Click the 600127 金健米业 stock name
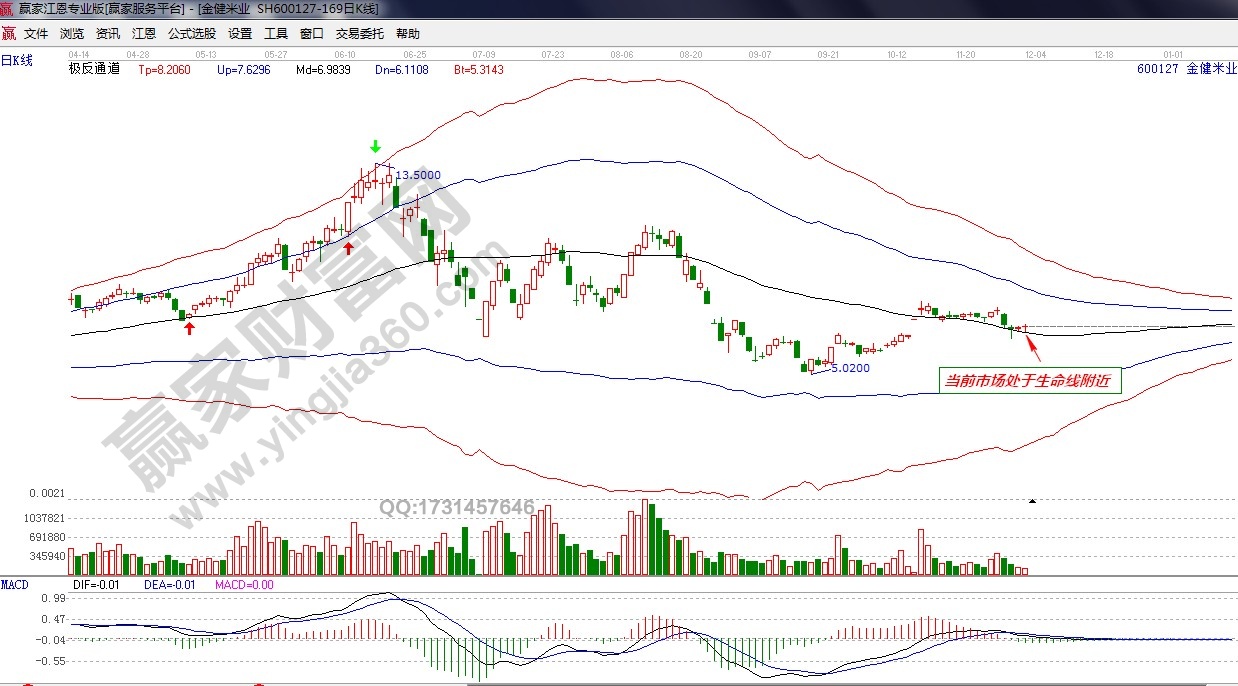Screen dimensions: 1238x686 click(1186, 69)
